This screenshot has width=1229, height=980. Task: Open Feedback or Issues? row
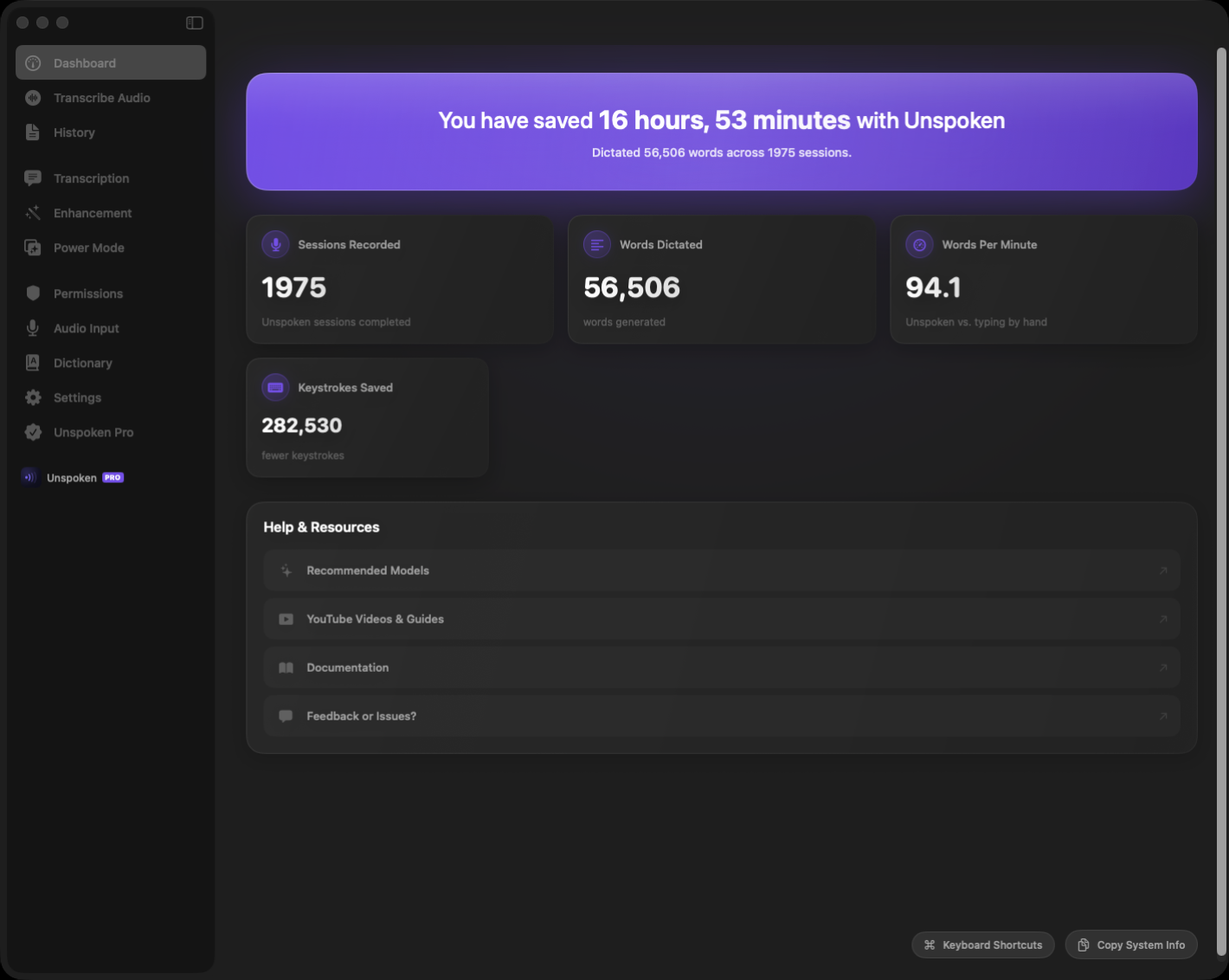[722, 716]
